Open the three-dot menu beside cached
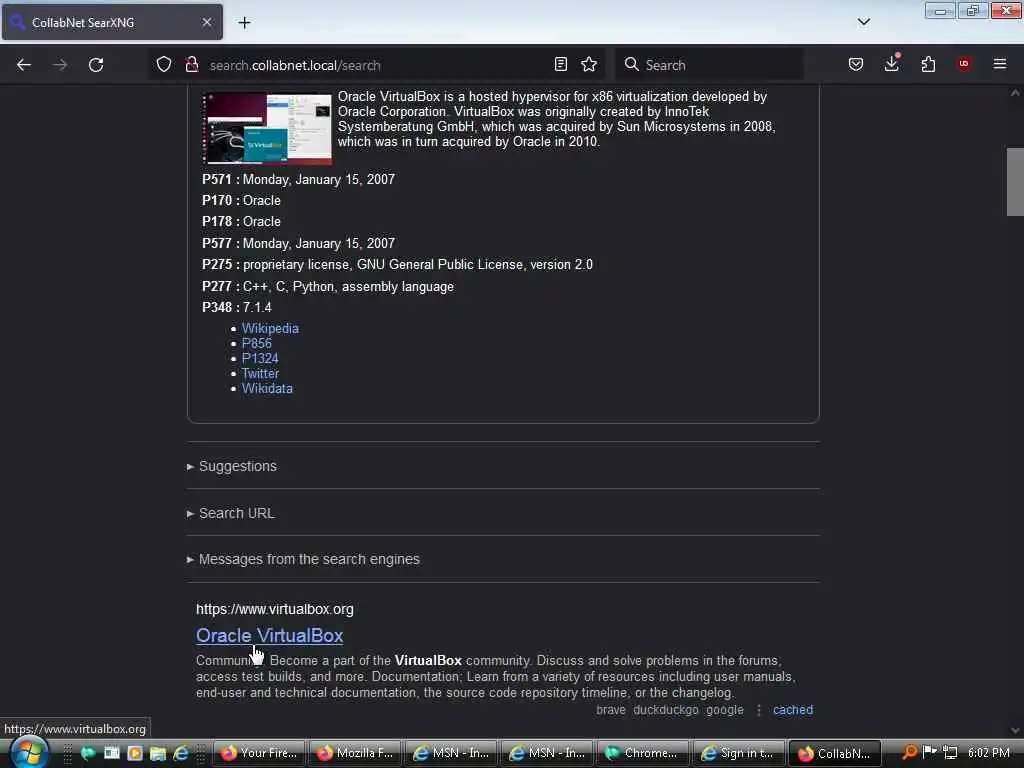1024x768 pixels. point(759,710)
